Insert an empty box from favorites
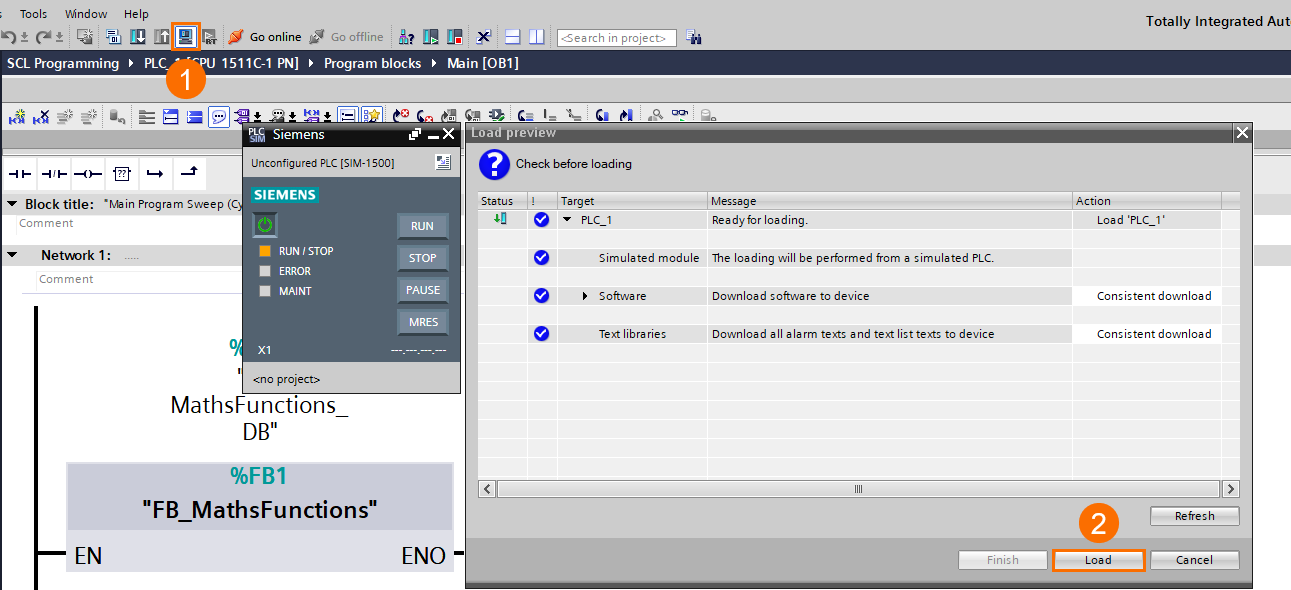 tap(122, 174)
